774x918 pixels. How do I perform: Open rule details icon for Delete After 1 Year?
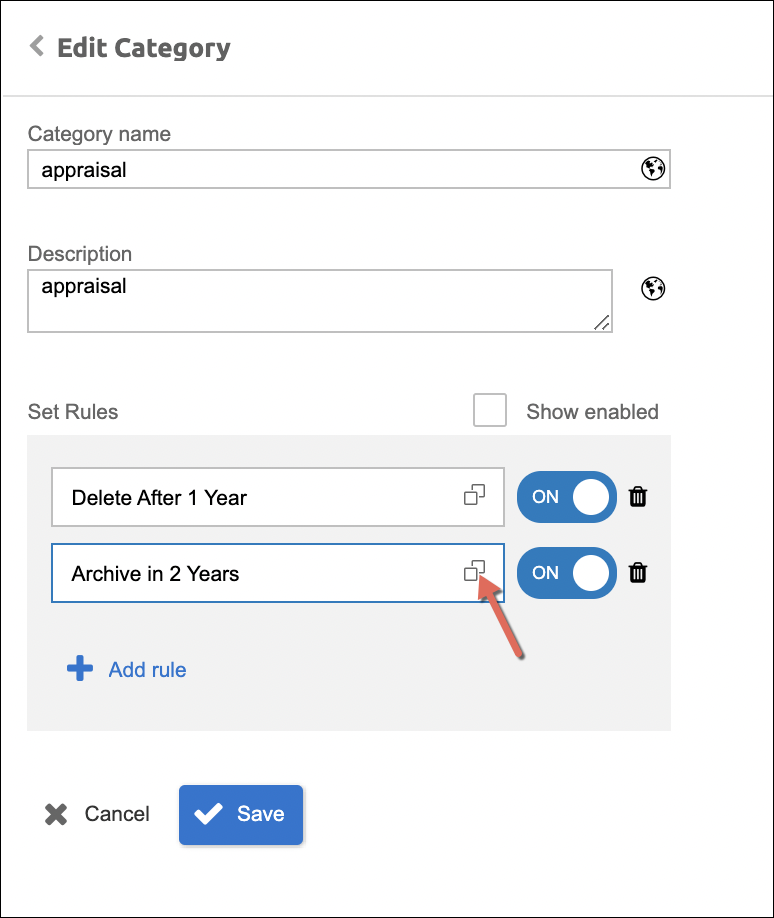(474, 495)
